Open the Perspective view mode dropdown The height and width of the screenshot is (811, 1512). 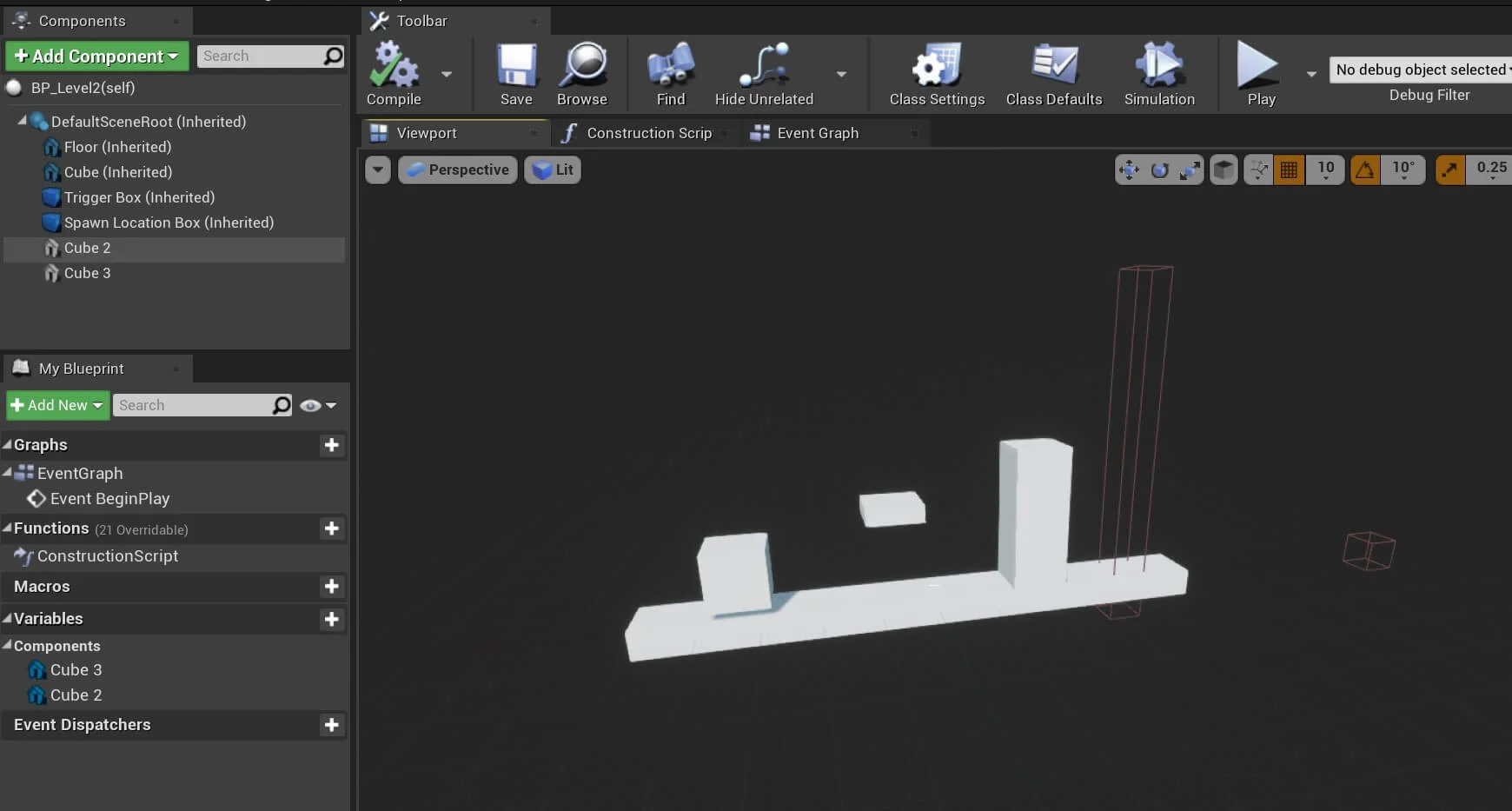pyautogui.click(x=458, y=170)
